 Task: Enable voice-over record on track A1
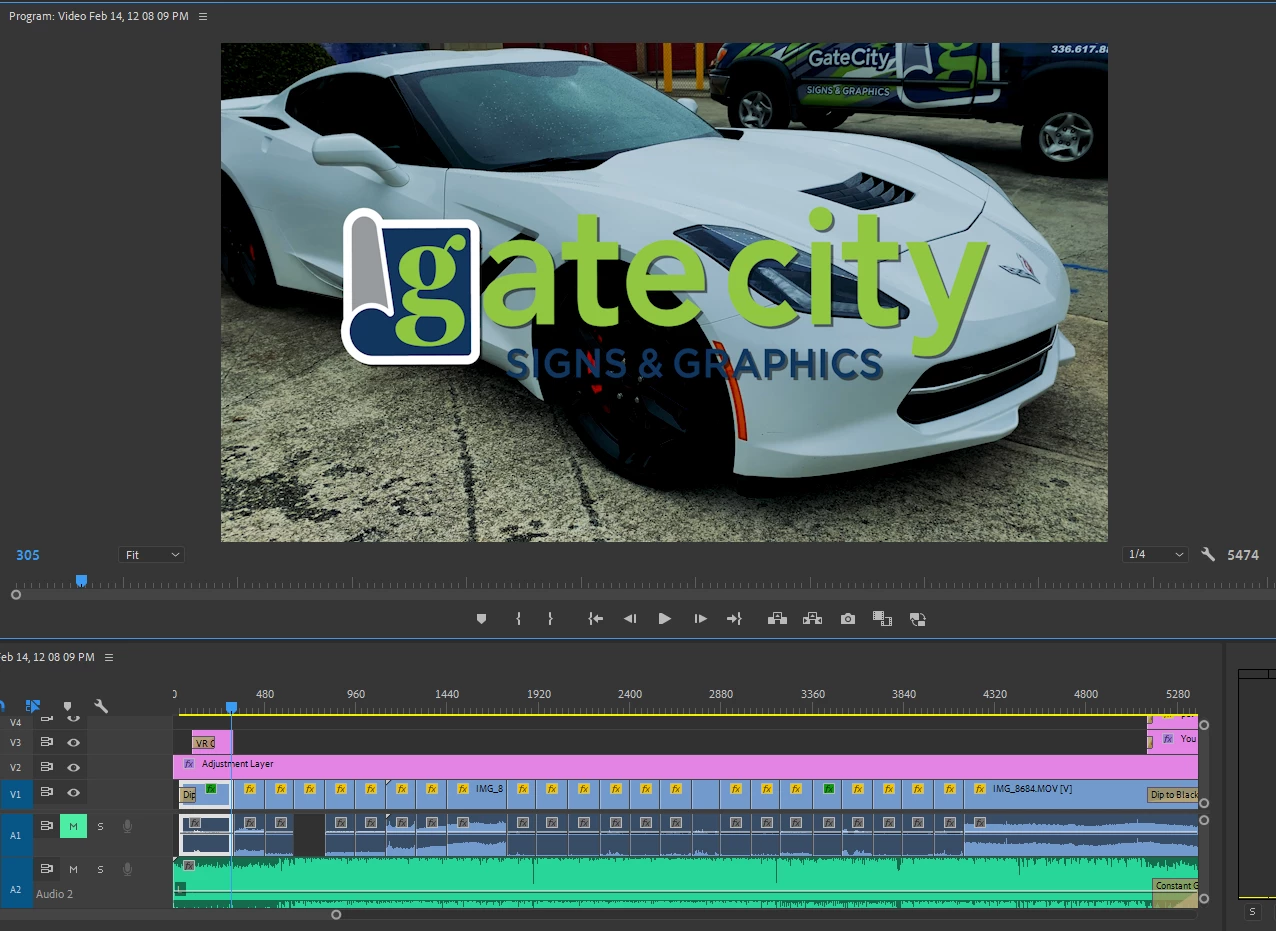pos(127,826)
